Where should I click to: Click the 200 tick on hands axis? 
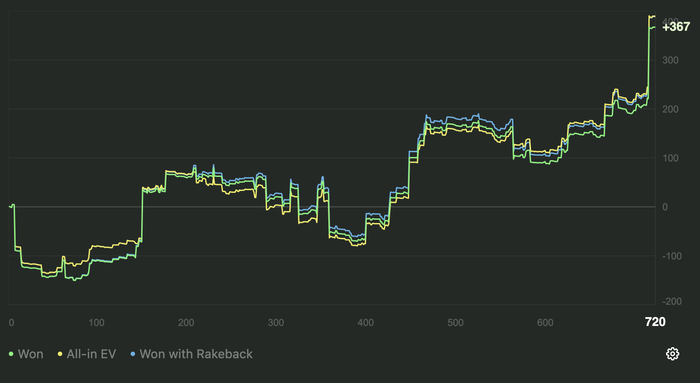coord(186,323)
